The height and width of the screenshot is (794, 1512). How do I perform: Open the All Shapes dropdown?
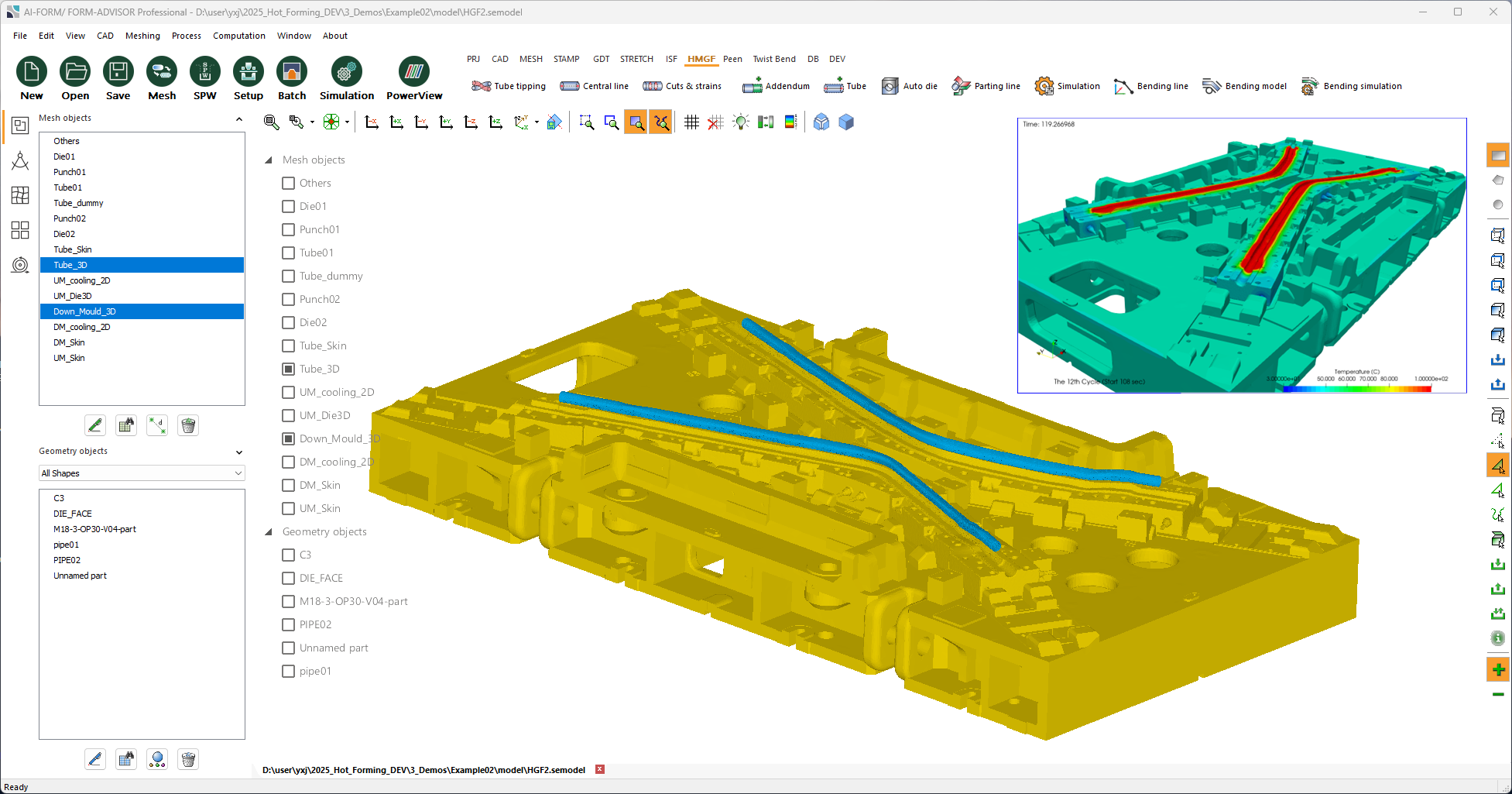tap(142, 473)
